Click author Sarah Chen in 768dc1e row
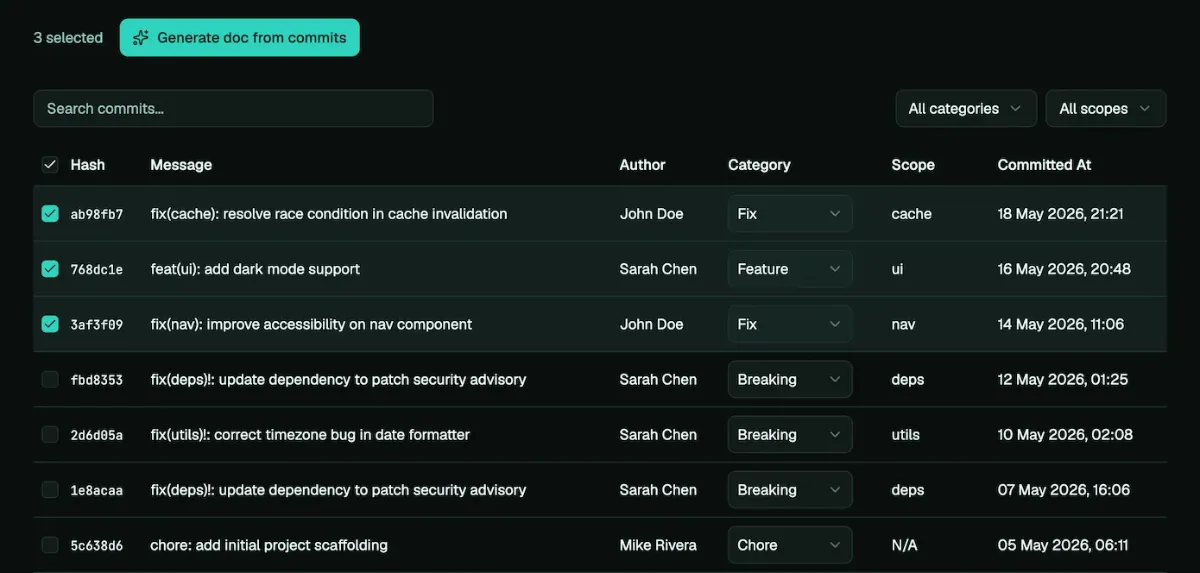The height and width of the screenshot is (573, 1200). click(x=658, y=269)
